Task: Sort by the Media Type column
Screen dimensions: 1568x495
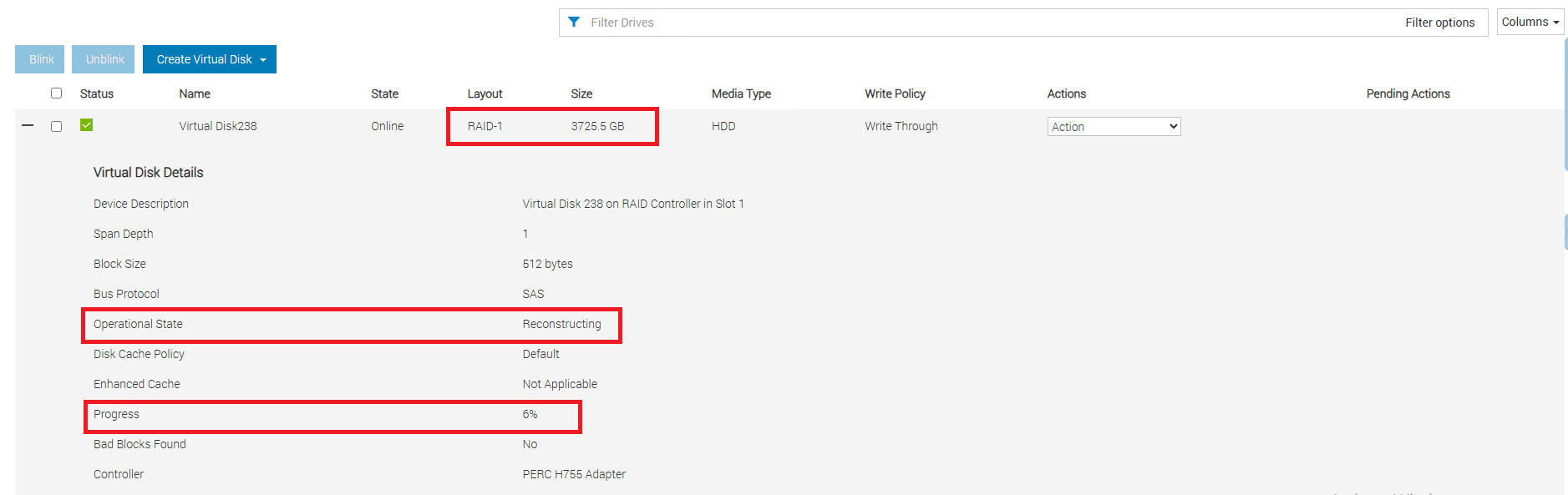Action: pos(741,94)
